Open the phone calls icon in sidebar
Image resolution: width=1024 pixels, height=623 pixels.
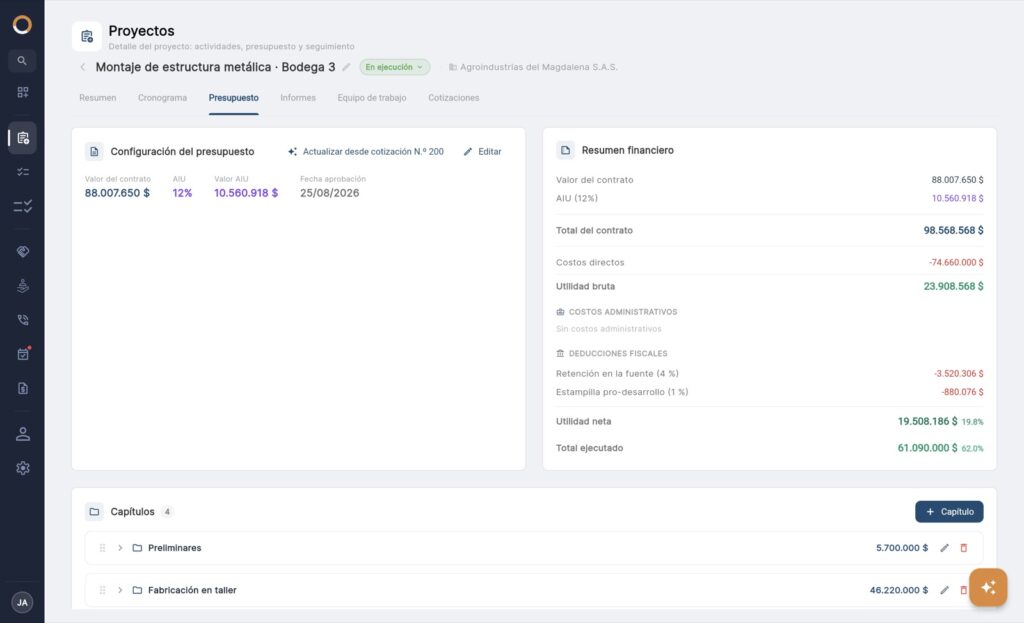pos(22,319)
